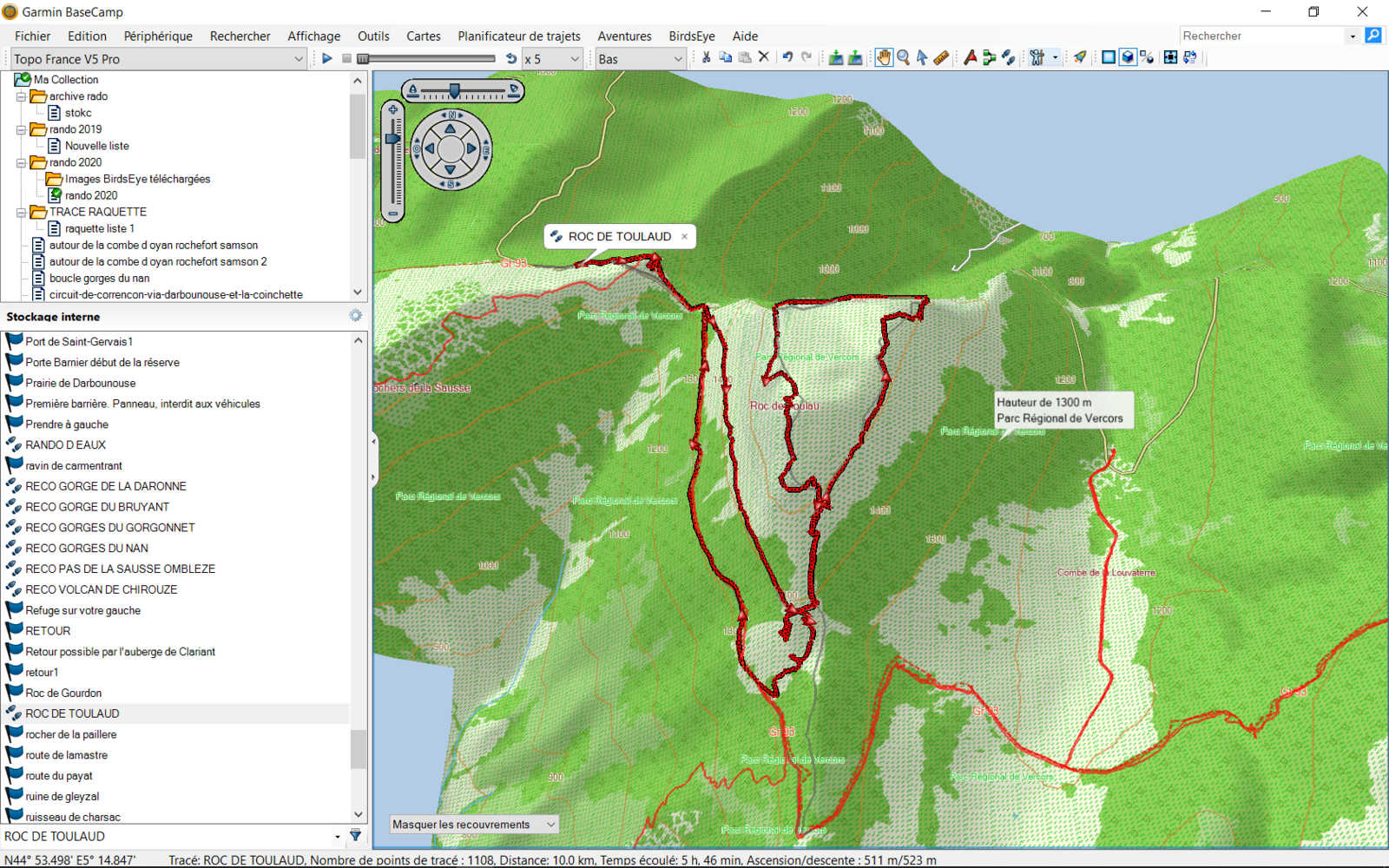
Task: Open the BirdsEye menu
Action: pyautogui.click(x=692, y=36)
